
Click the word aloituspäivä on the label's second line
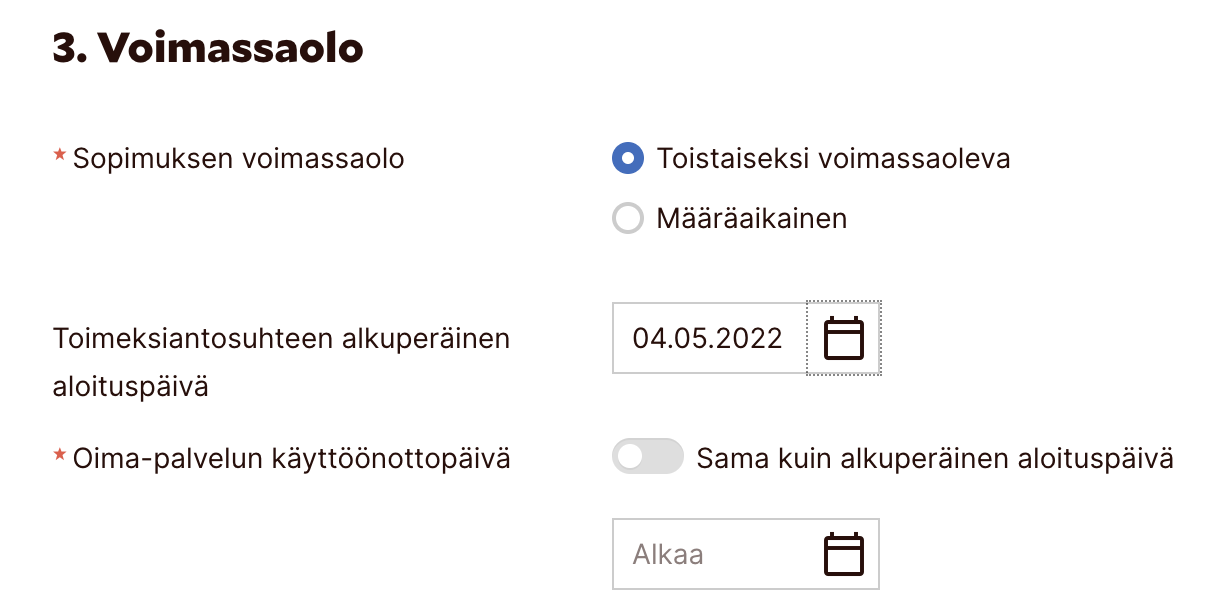click(x=130, y=387)
